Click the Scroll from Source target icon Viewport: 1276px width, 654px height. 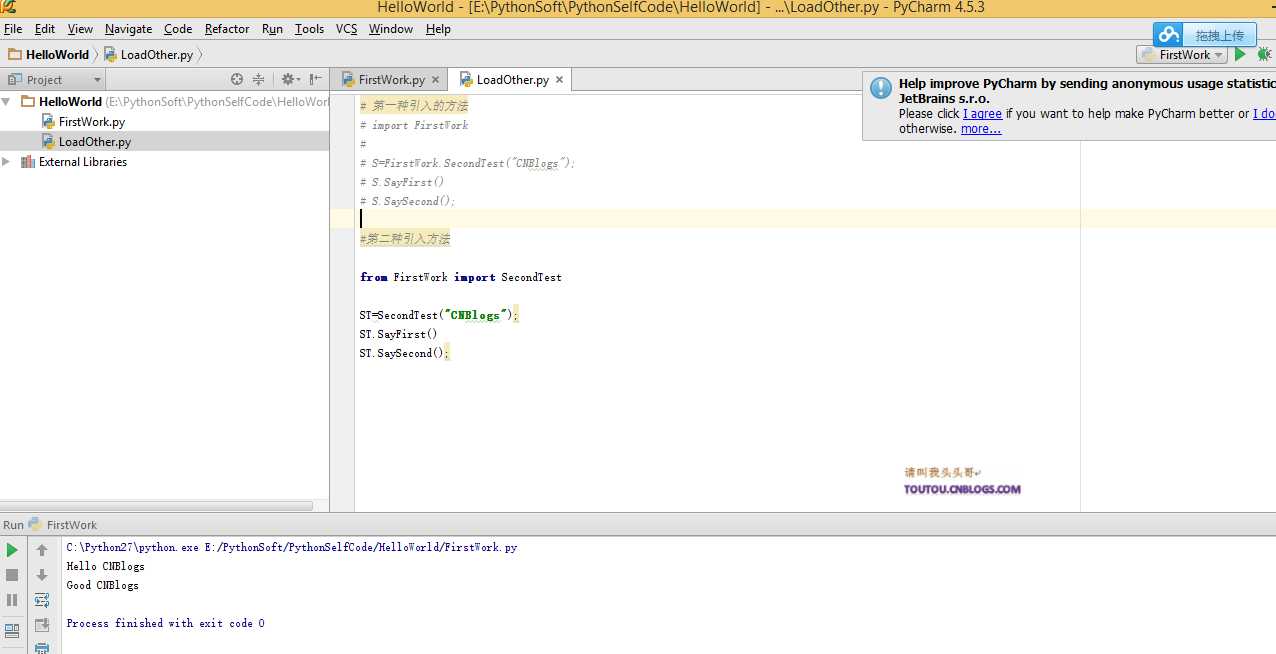(x=237, y=79)
